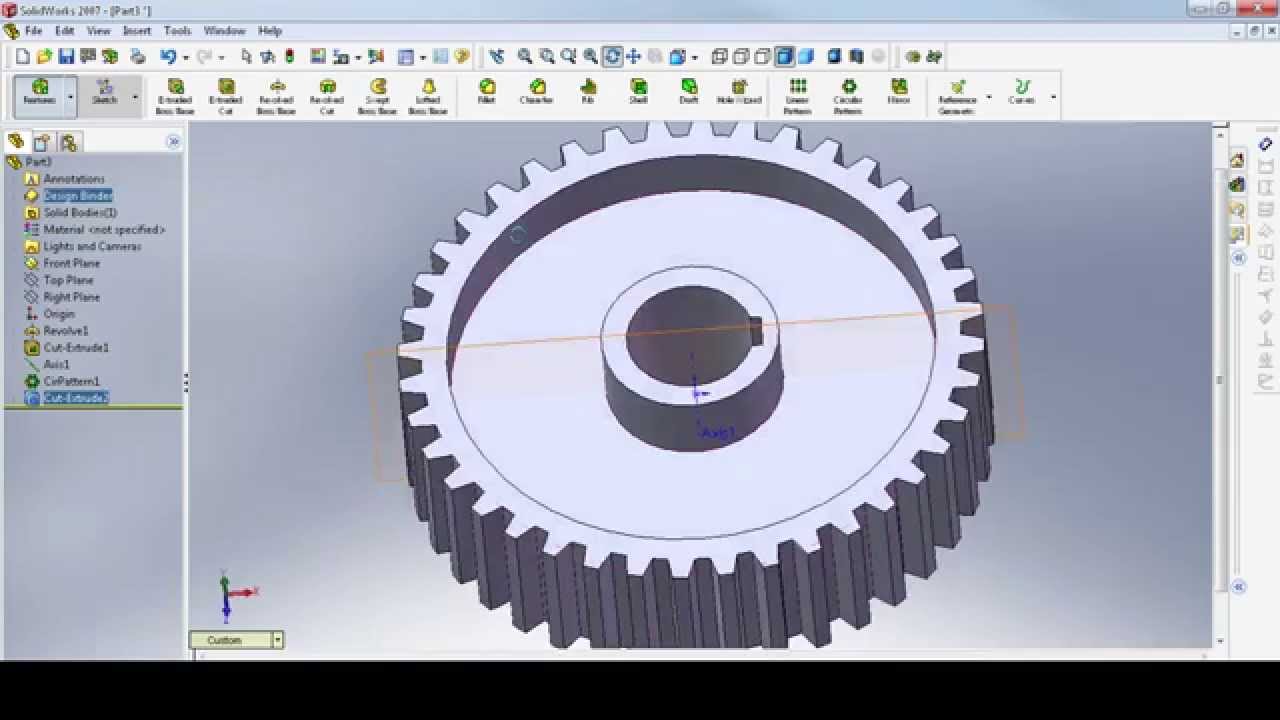Open the Custom view orientation dropdown
Screen dimensions: 1280x720
(x=278, y=640)
